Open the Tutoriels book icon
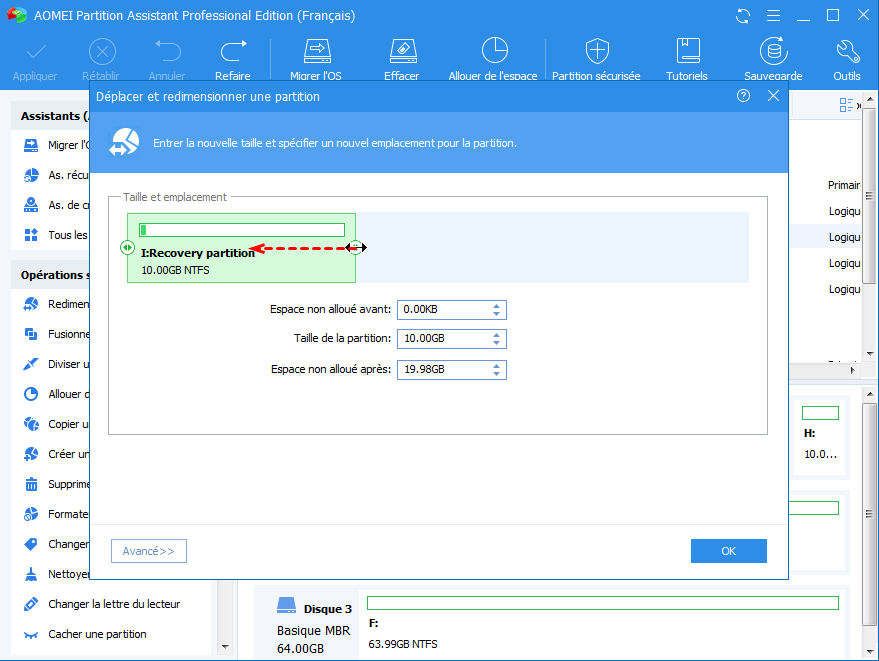 [x=688, y=51]
